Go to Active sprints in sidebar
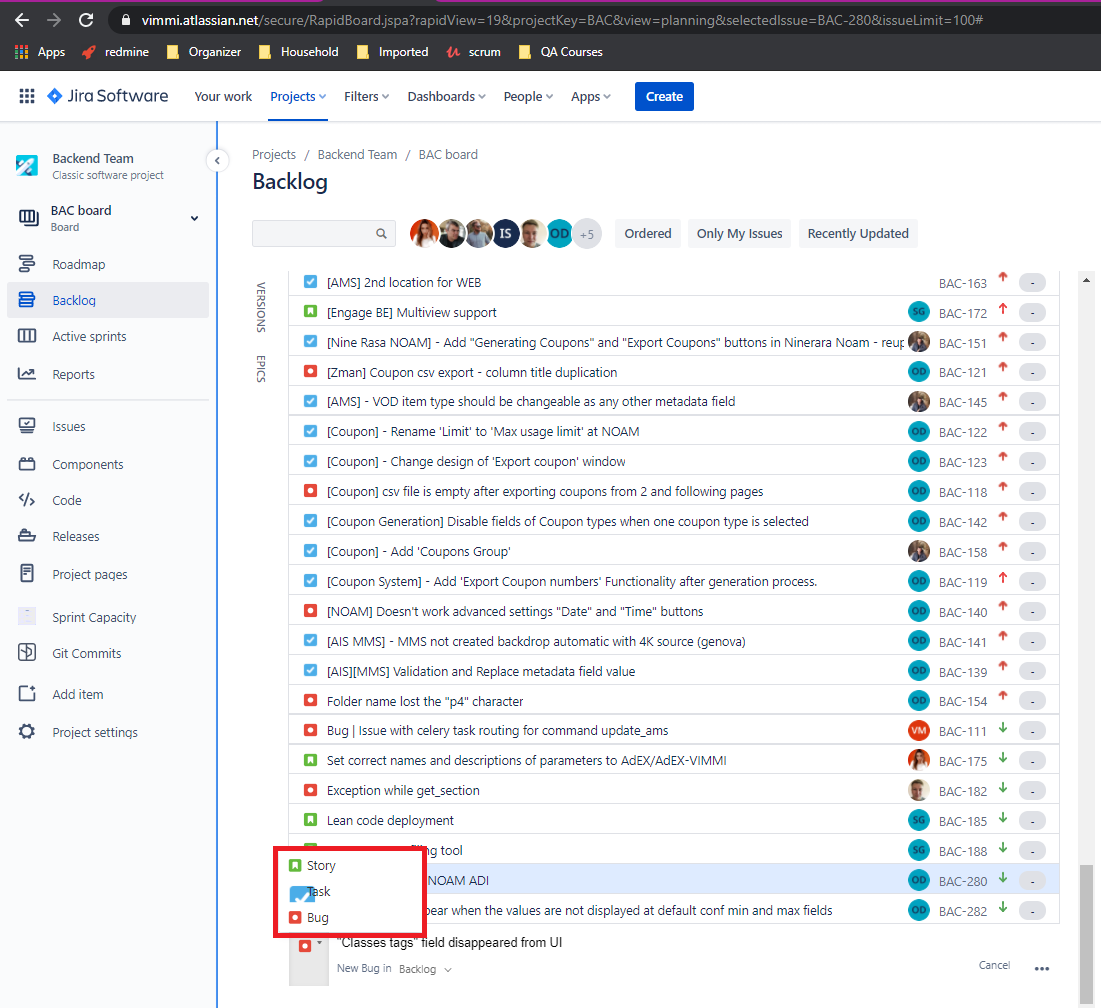This screenshot has width=1101, height=1008. click(x=89, y=336)
